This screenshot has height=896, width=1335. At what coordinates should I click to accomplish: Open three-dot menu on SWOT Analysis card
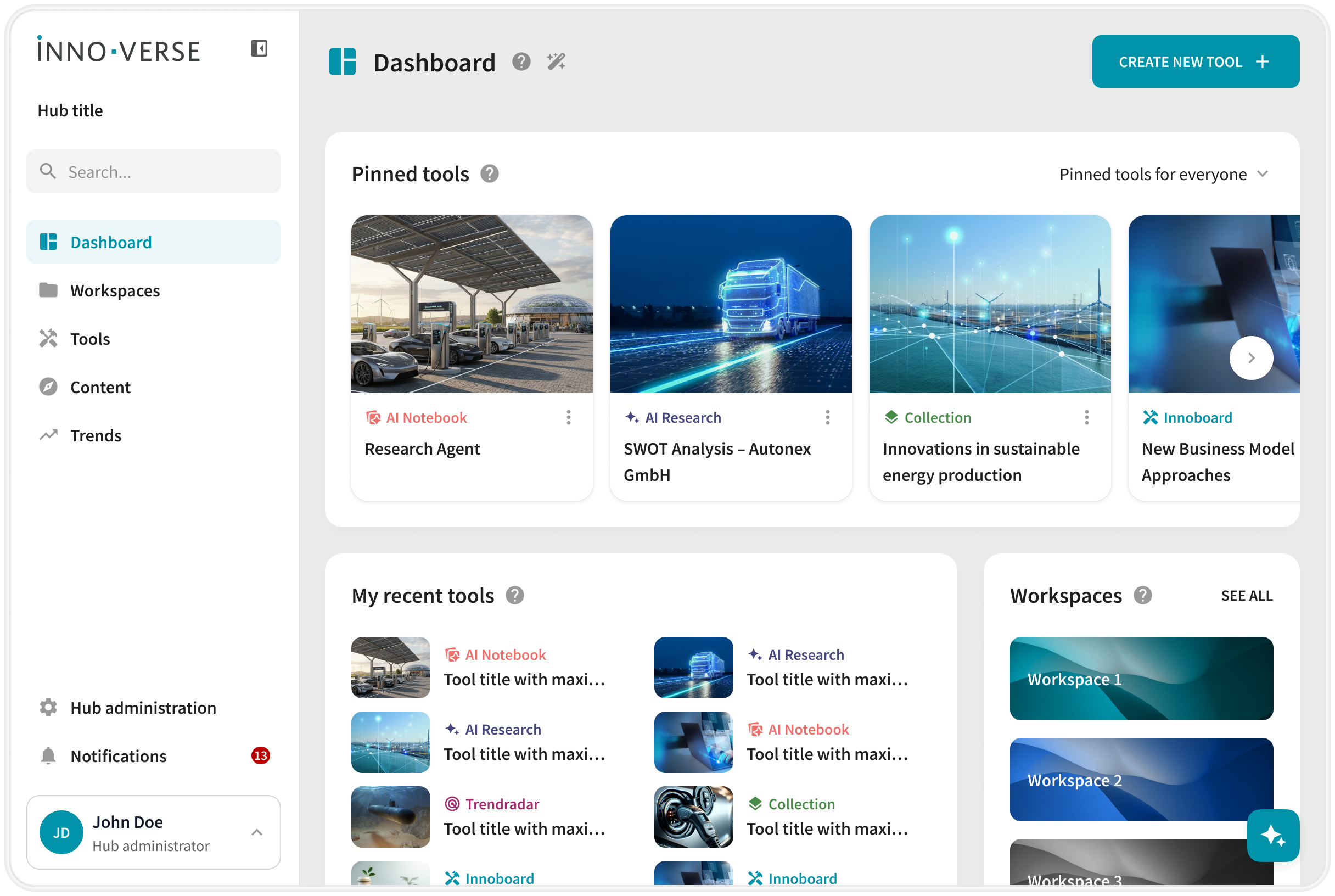tap(827, 418)
